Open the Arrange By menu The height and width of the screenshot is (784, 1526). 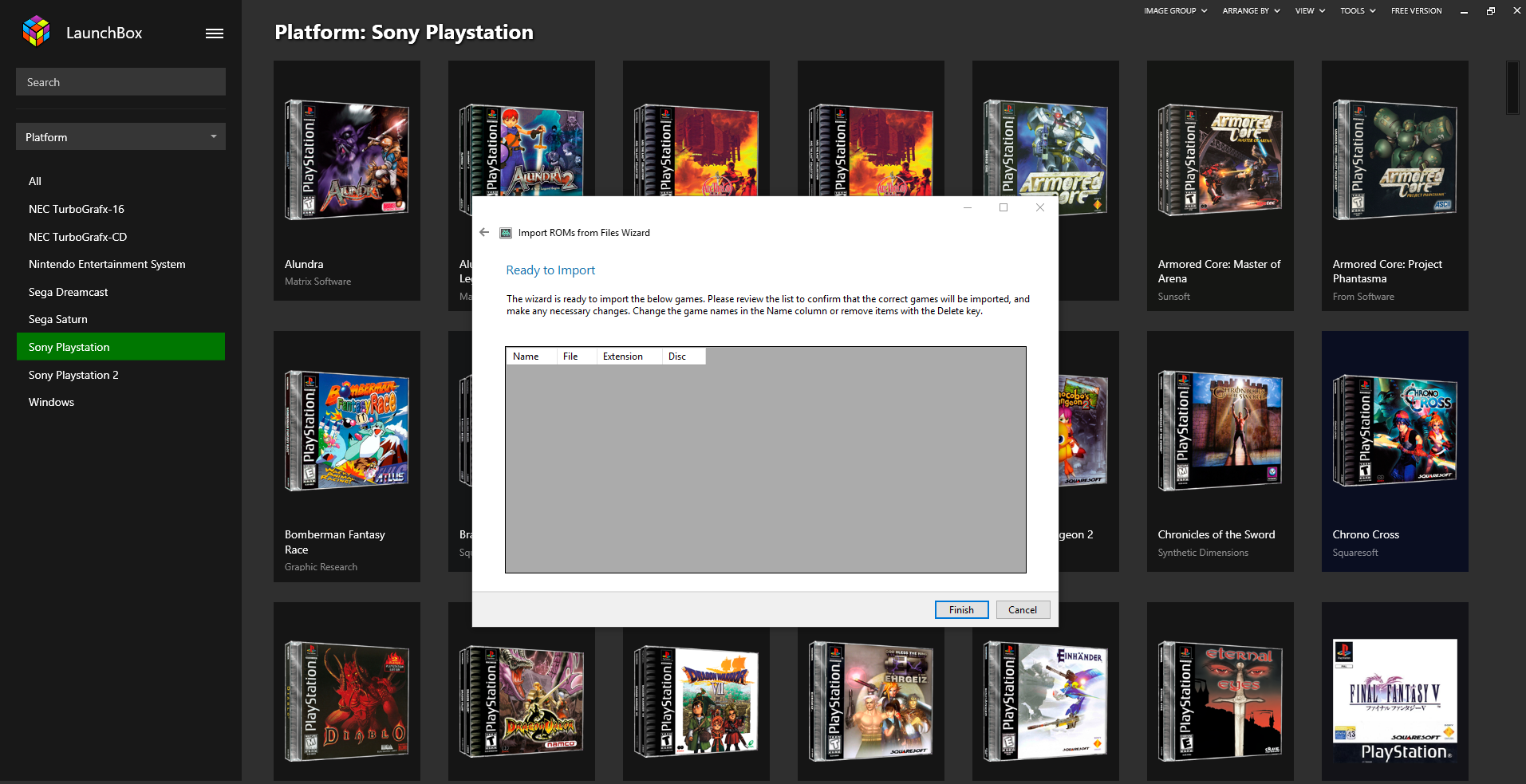1251,10
